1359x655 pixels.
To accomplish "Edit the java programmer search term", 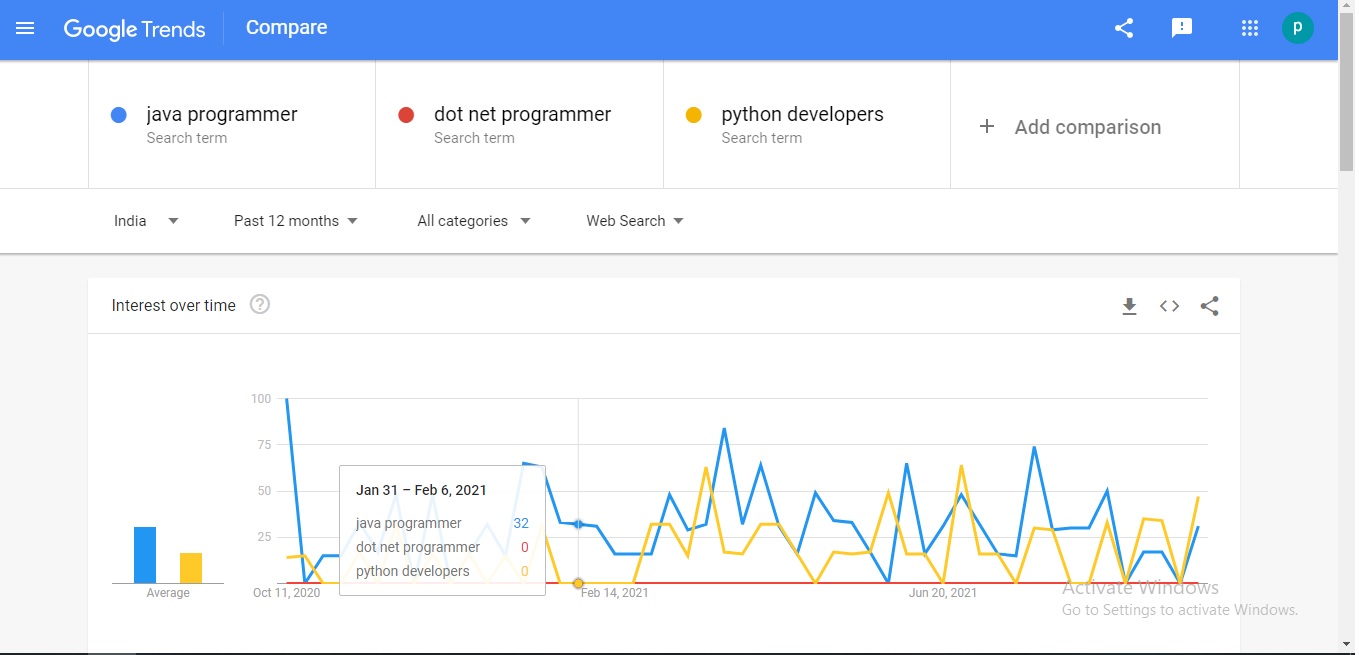I will (x=222, y=115).
